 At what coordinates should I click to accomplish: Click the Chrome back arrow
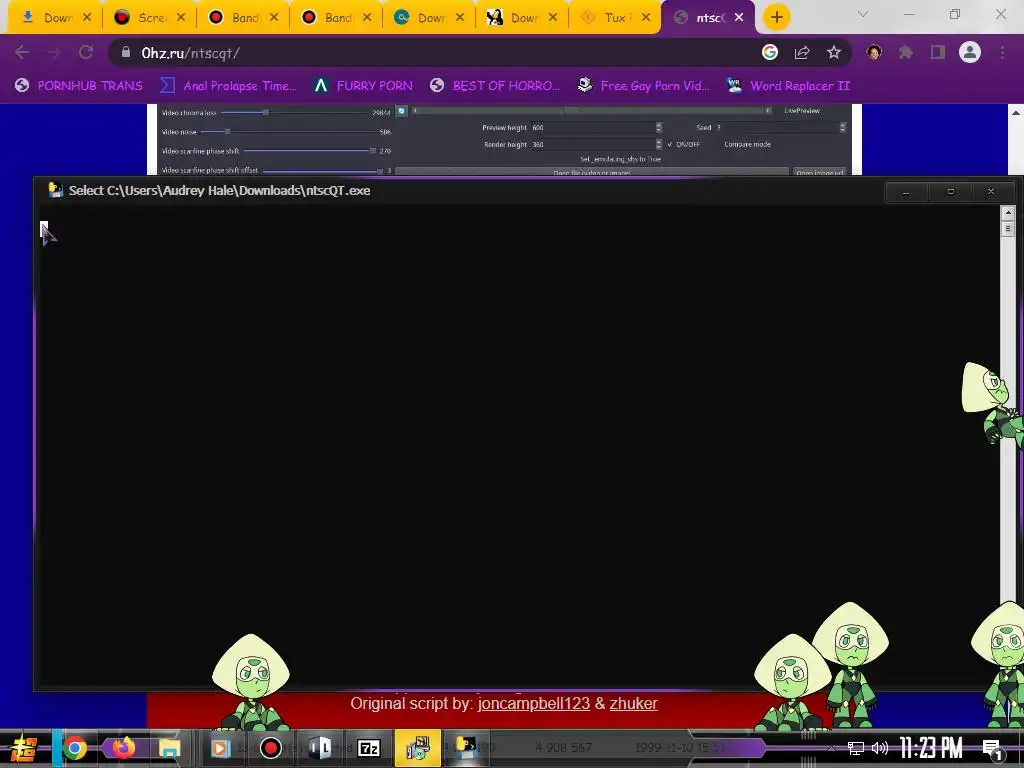[22, 52]
